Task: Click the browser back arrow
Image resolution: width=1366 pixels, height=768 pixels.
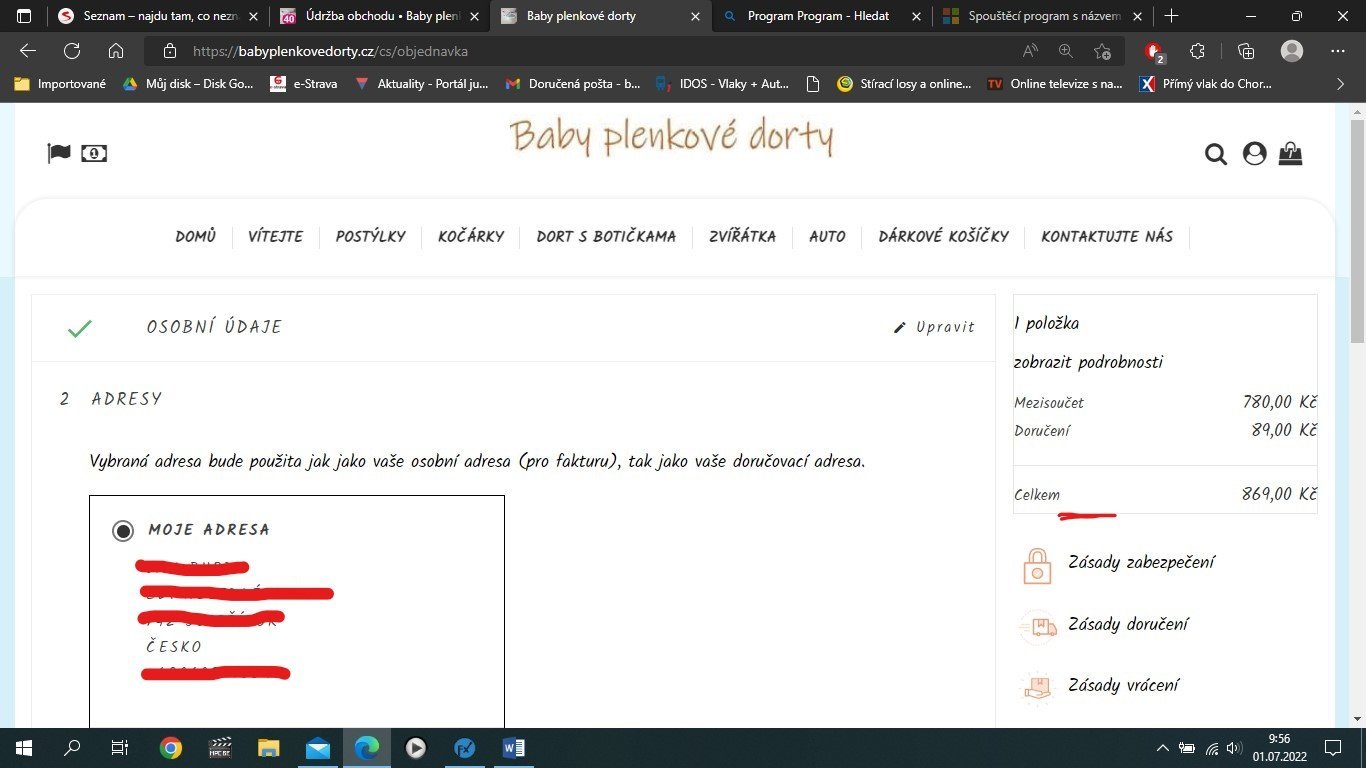Action: click(x=28, y=51)
